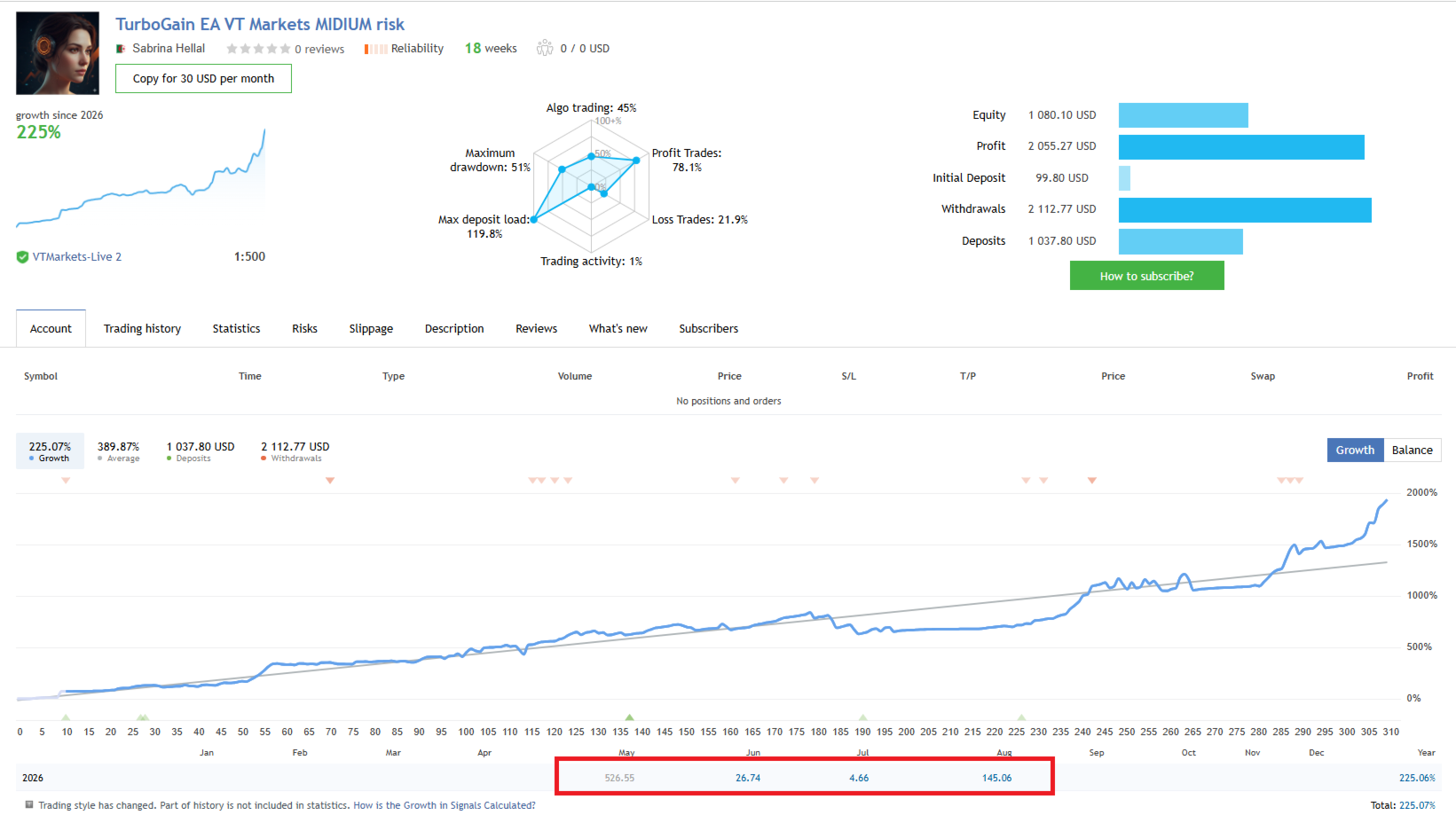Select the 225.07% Growth chart series

[50, 451]
